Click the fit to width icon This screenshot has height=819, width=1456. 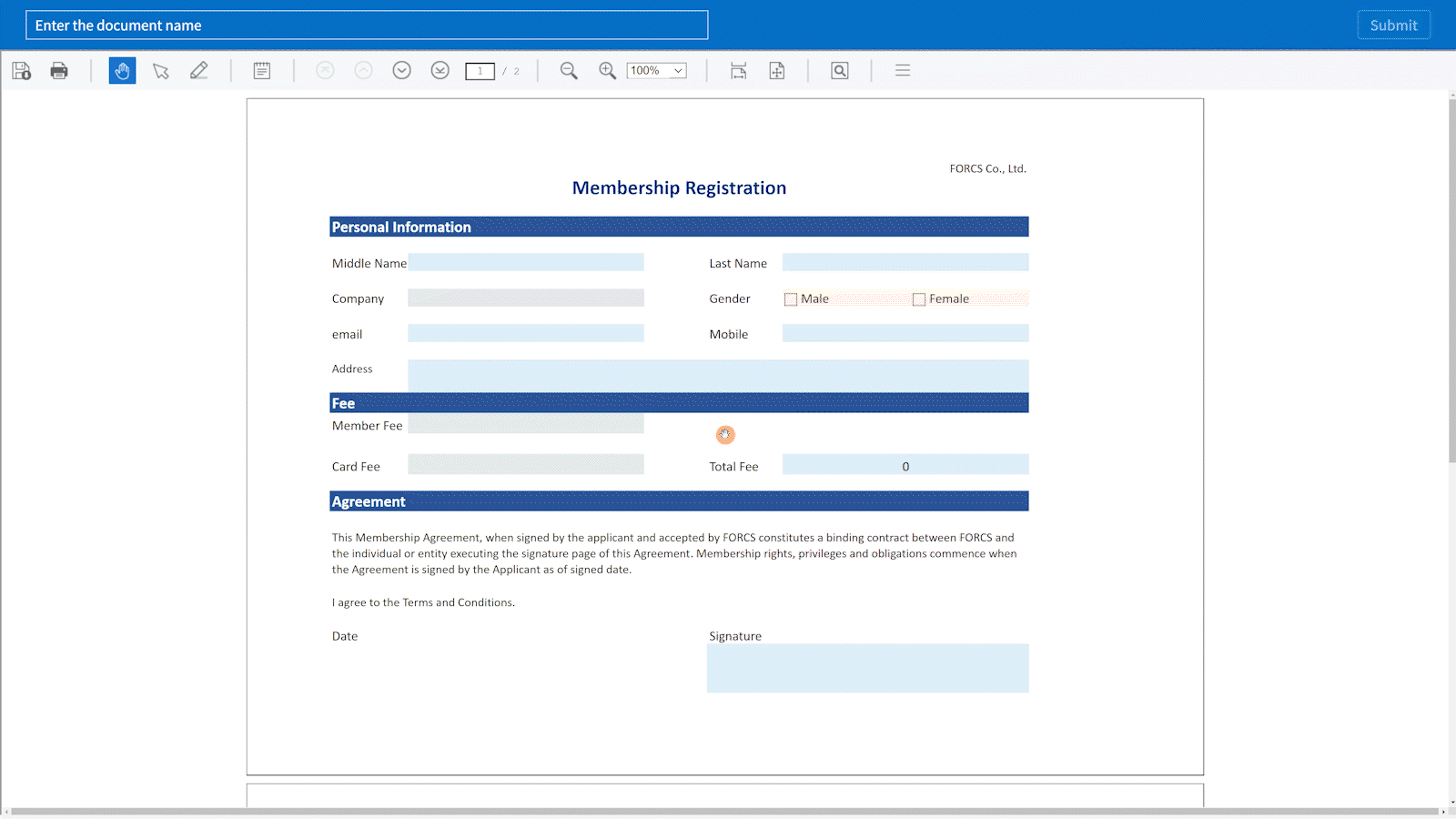point(739,71)
